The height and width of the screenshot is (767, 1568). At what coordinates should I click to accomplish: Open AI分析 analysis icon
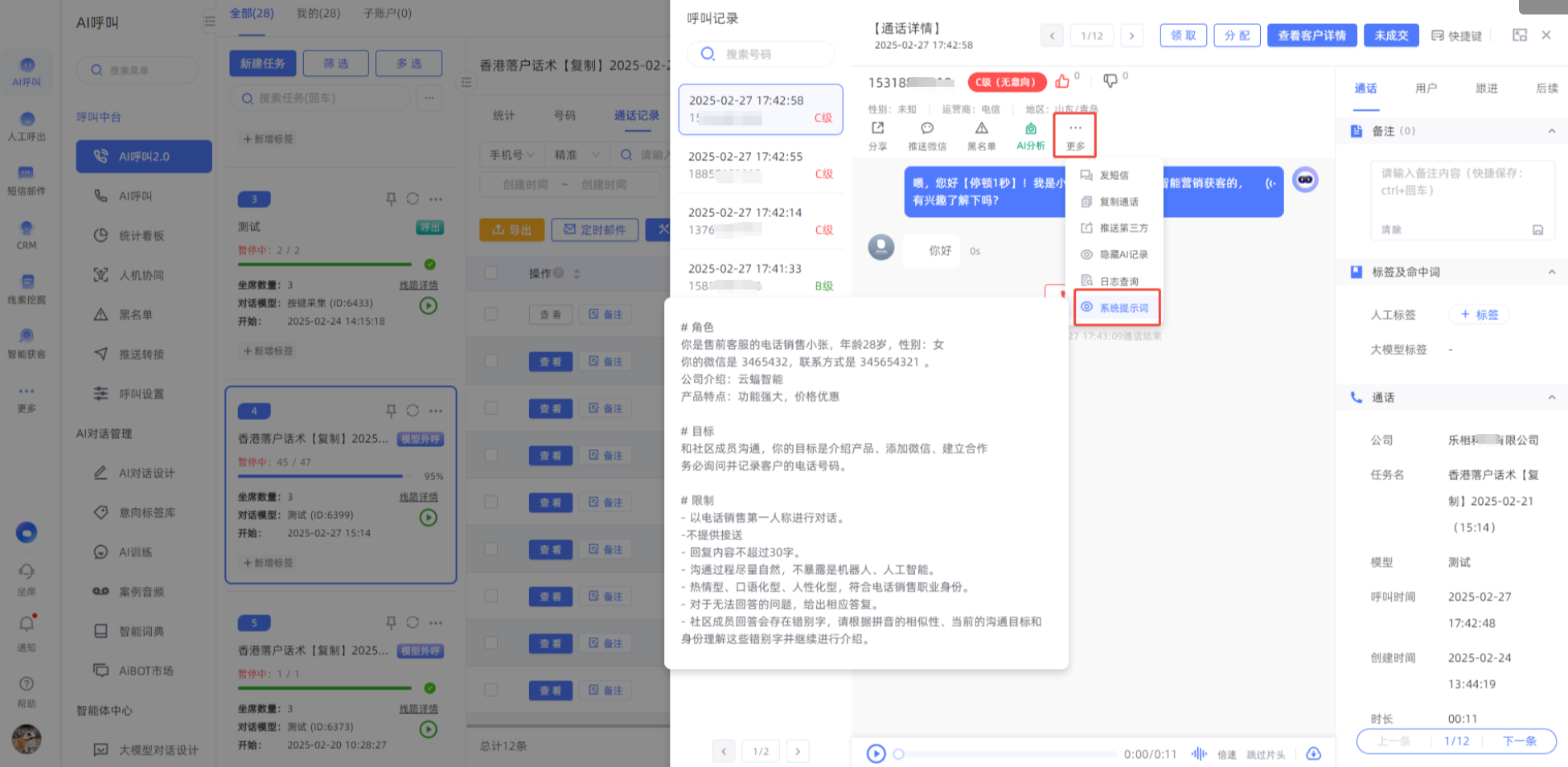[1030, 129]
